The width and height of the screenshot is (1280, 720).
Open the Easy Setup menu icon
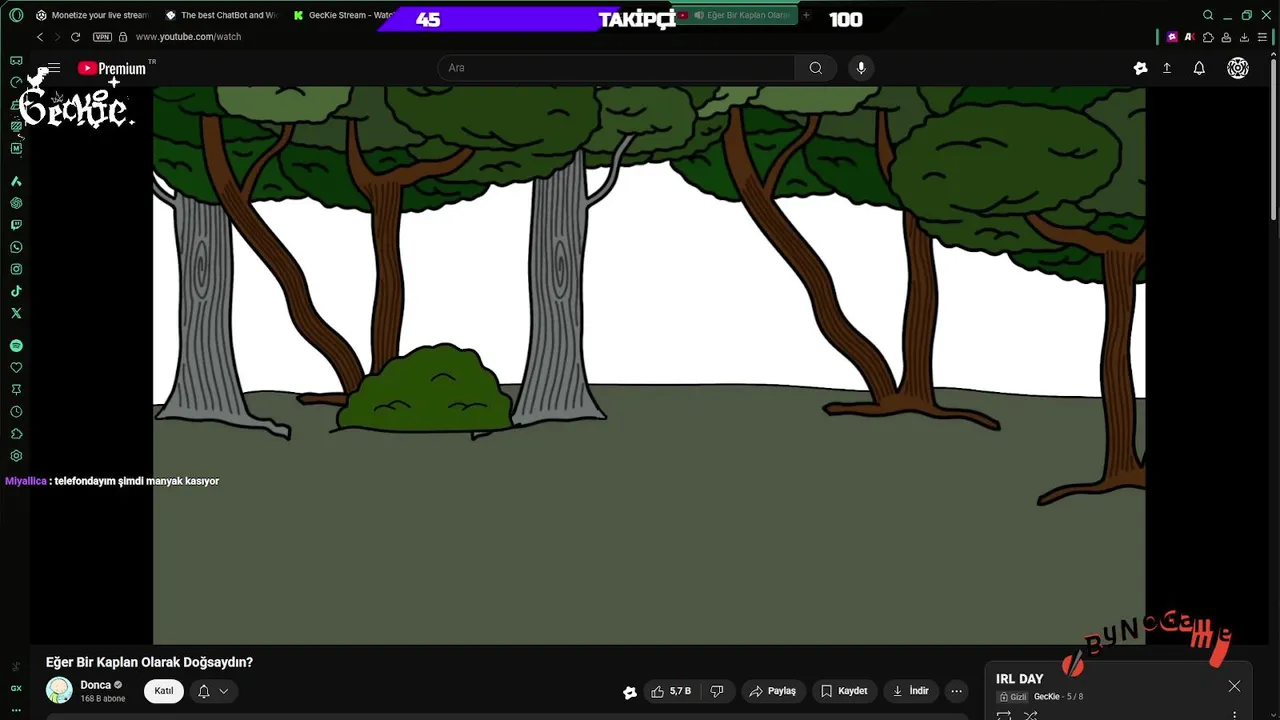point(1262,37)
